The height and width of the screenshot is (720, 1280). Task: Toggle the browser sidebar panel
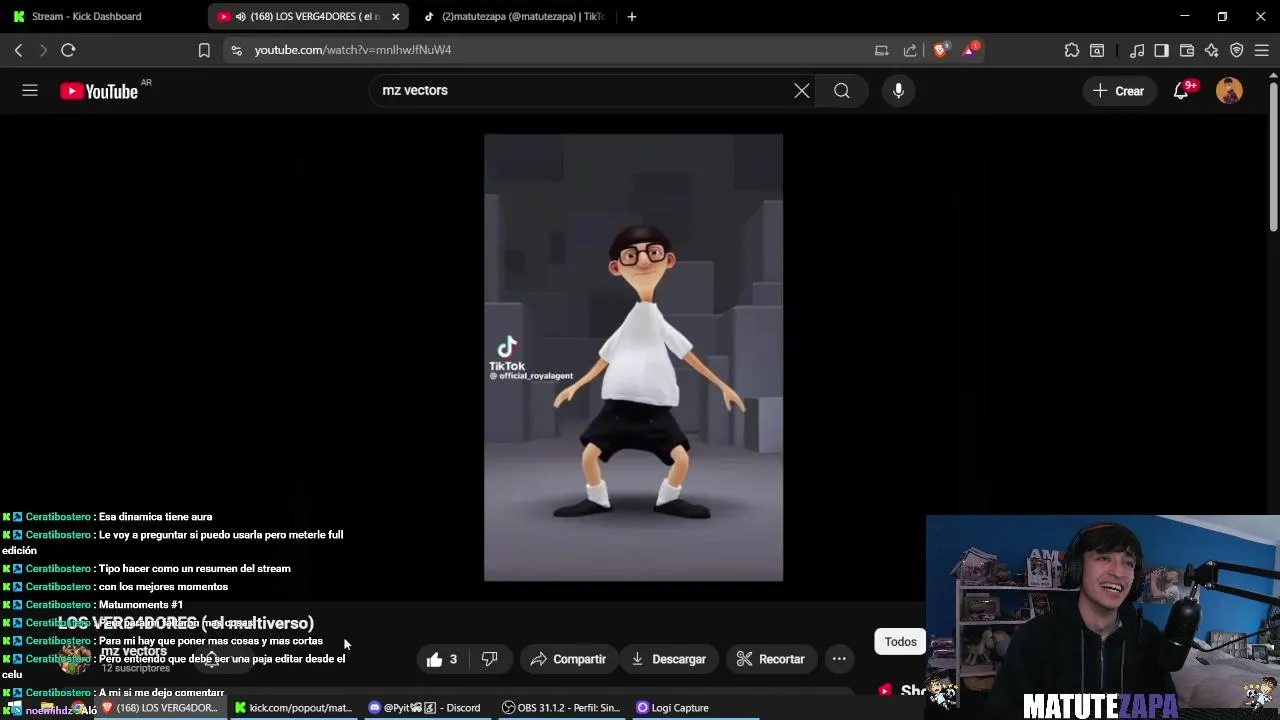(x=1161, y=50)
